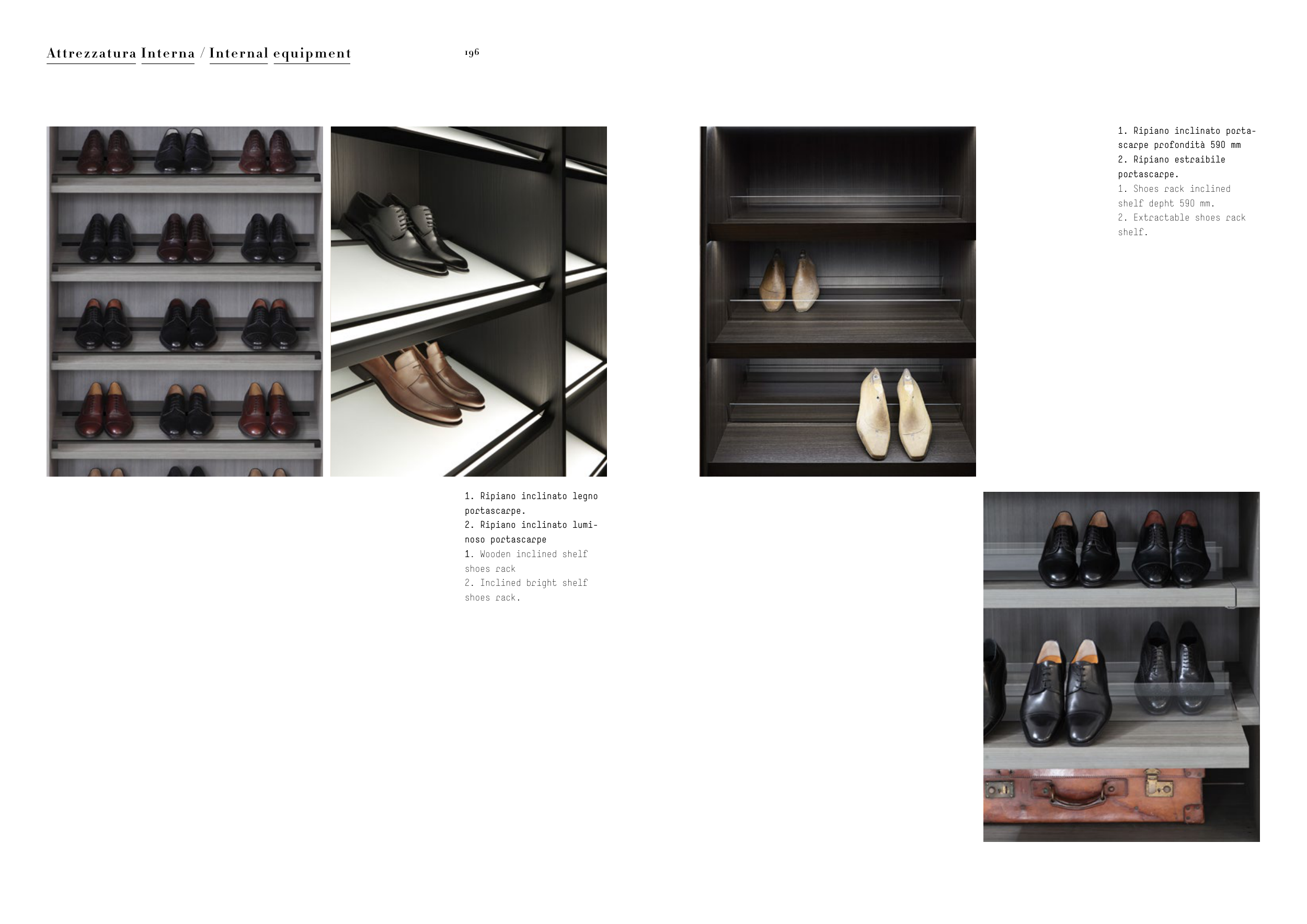This screenshot has width=1307, height=924.
Task: Open the wooden shoe rack photo
Action: click(185, 301)
